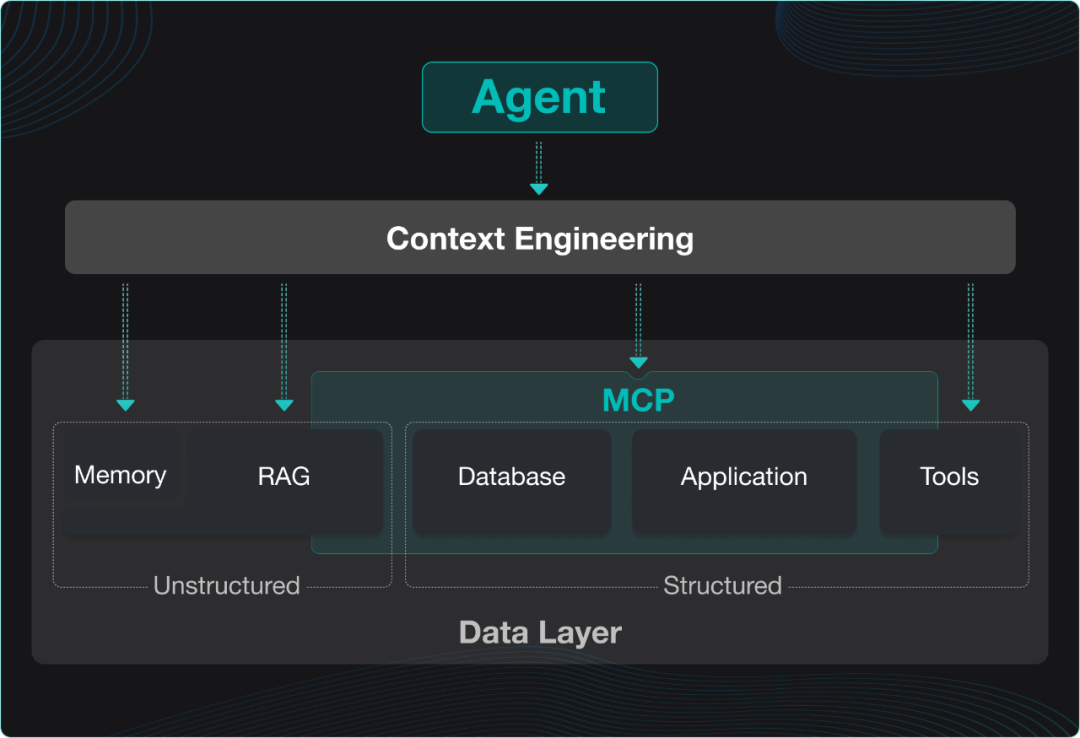Select the Data Layer label
Screen dimensions: 1080x738
click(x=540, y=632)
